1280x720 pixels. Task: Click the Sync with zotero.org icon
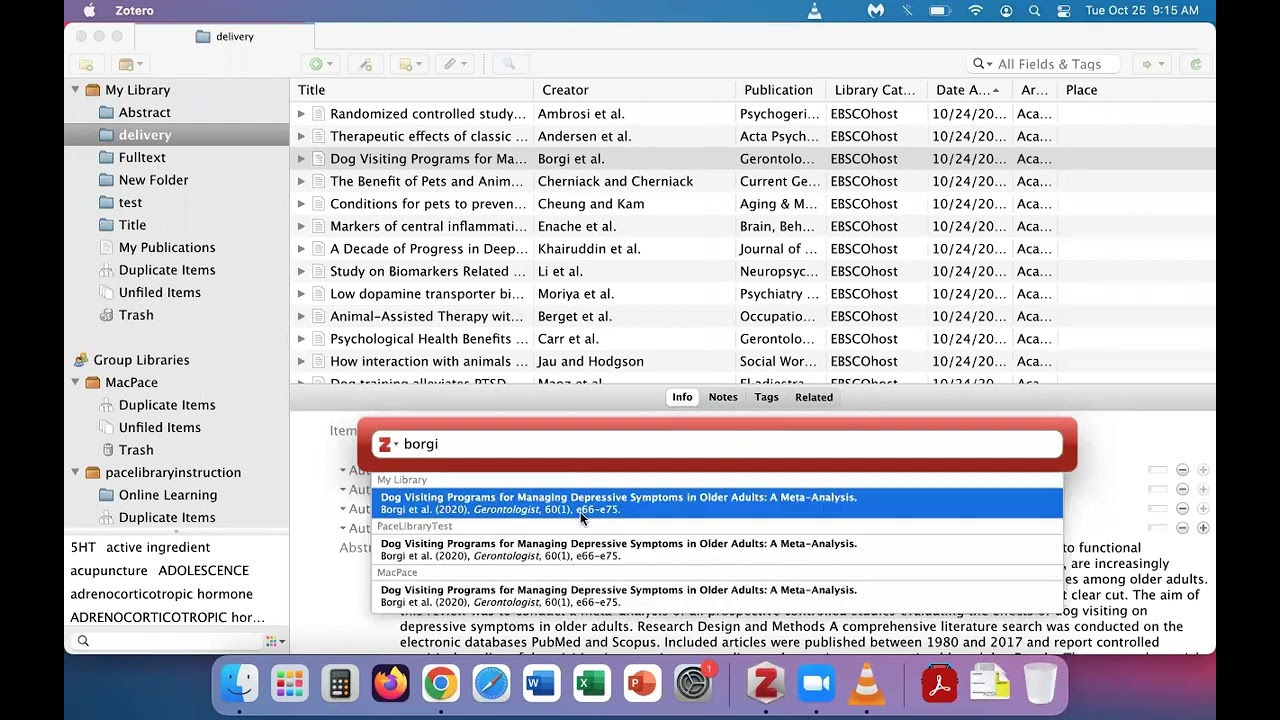pyautogui.click(x=1195, y=64)
